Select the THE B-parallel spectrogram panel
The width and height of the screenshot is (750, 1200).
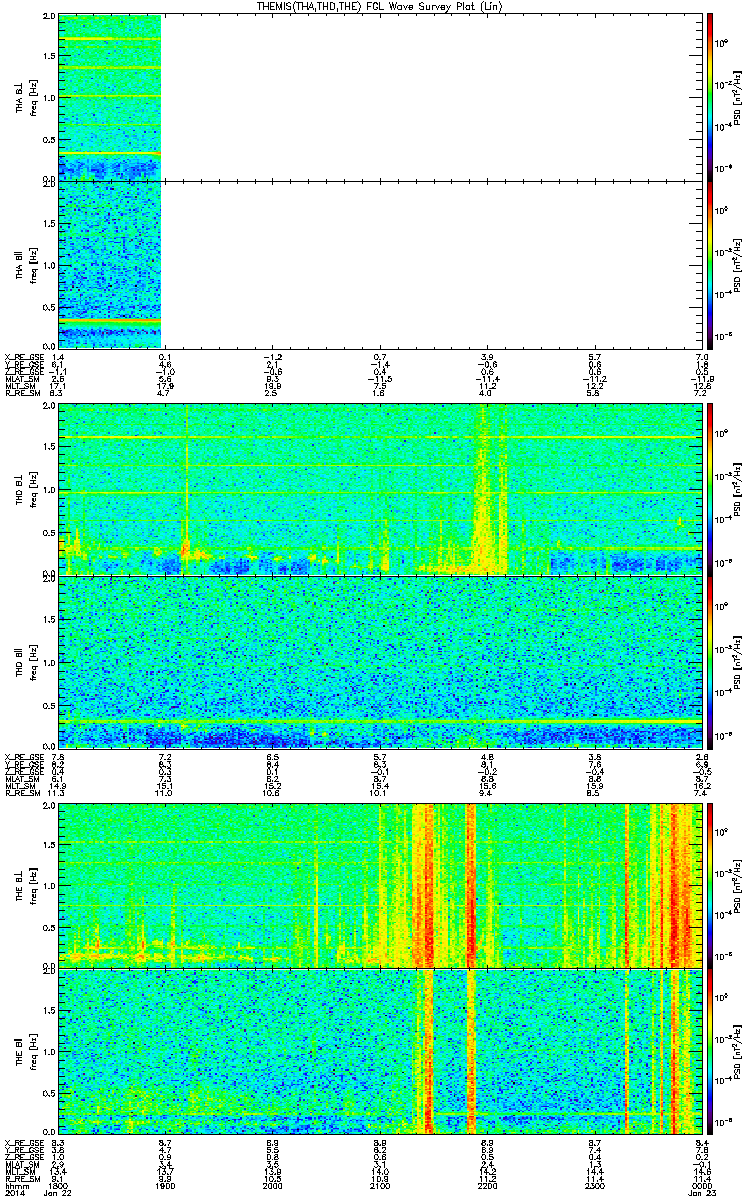379,1051
